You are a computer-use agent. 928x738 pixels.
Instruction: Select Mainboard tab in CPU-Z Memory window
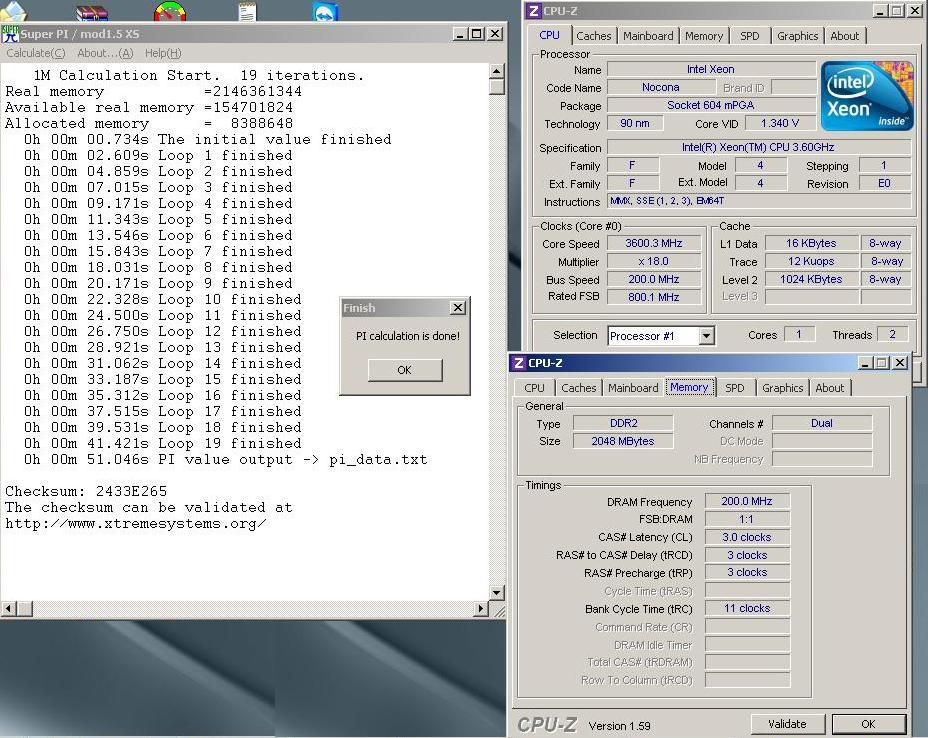(x=633, y=388)
